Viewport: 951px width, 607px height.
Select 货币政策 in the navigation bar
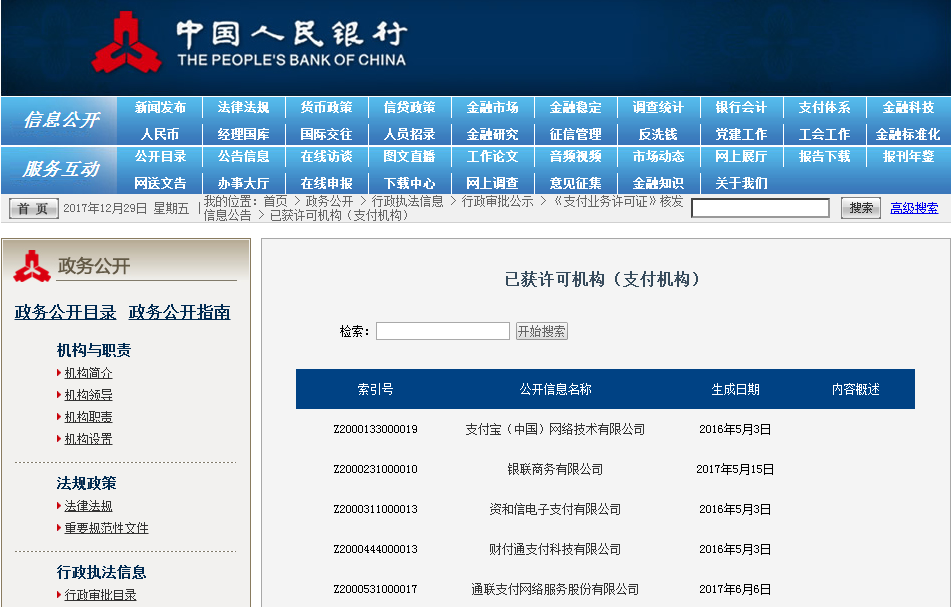click(326, 108)
